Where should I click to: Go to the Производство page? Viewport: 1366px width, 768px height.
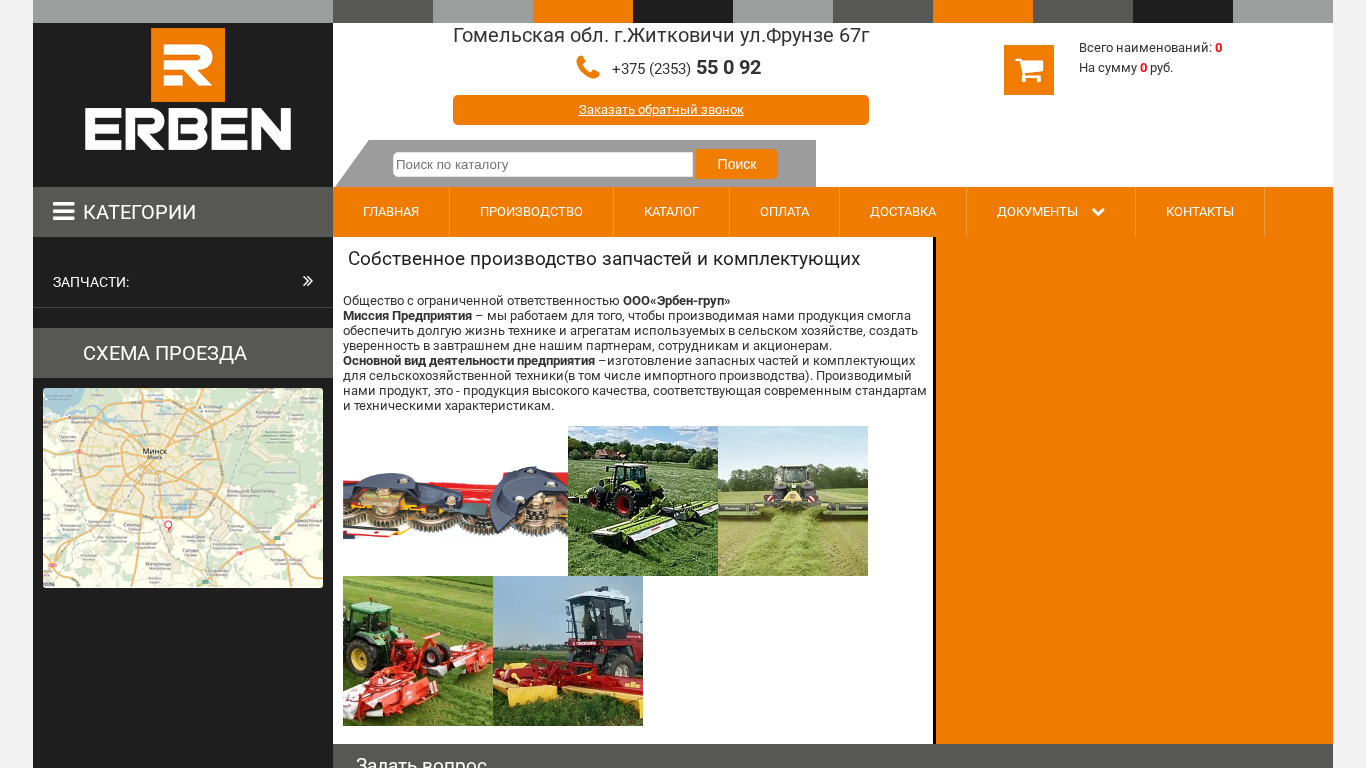(531, 212)
